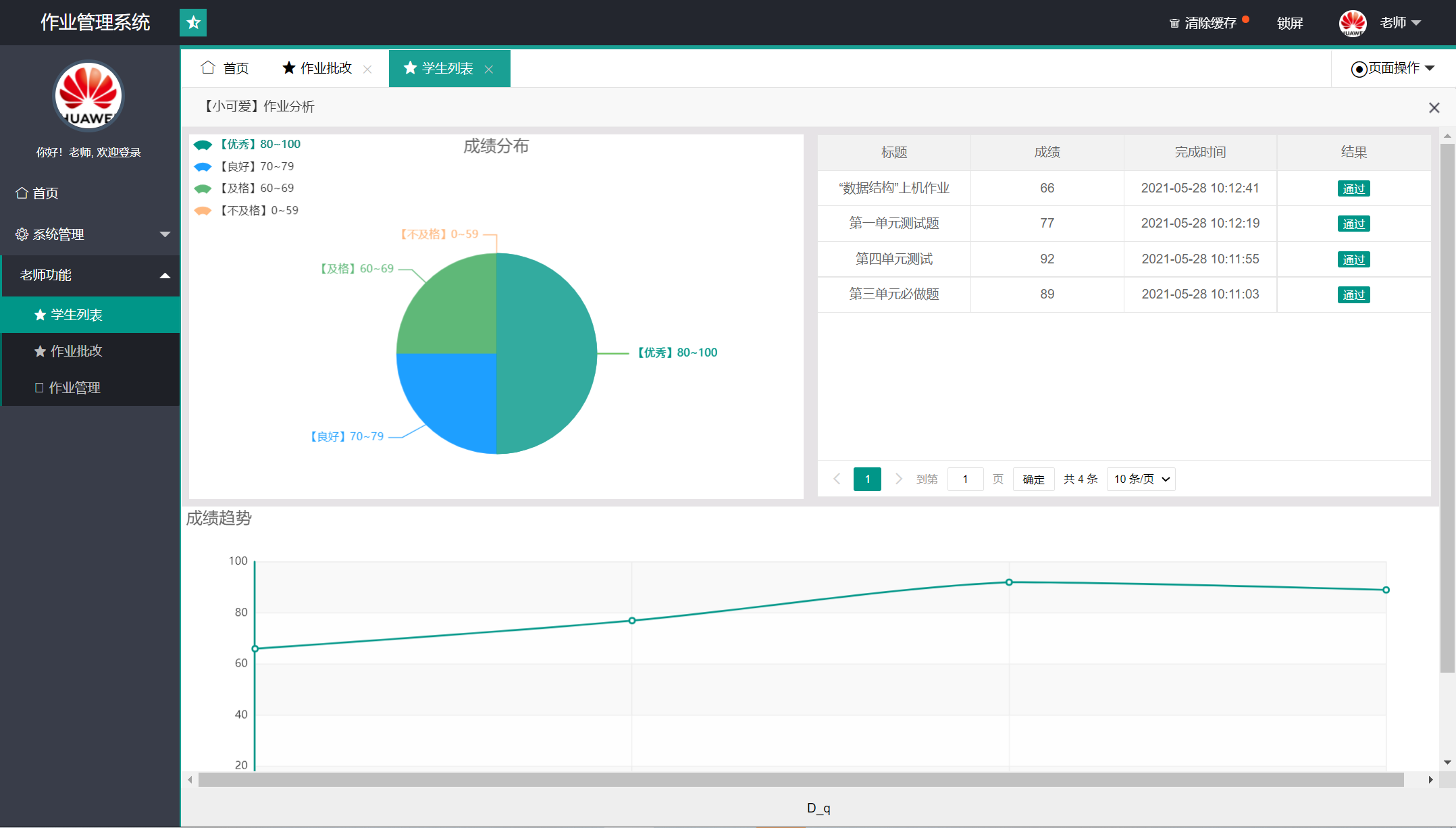Open the 页面操作 dropdown menu

(1393, 68)
